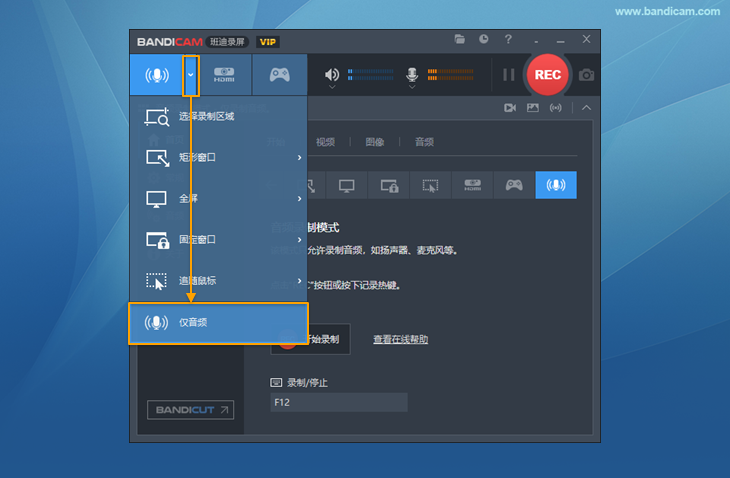Open the 音频 tab
Screen dimensions: 730x478
[x=424, y=142]
